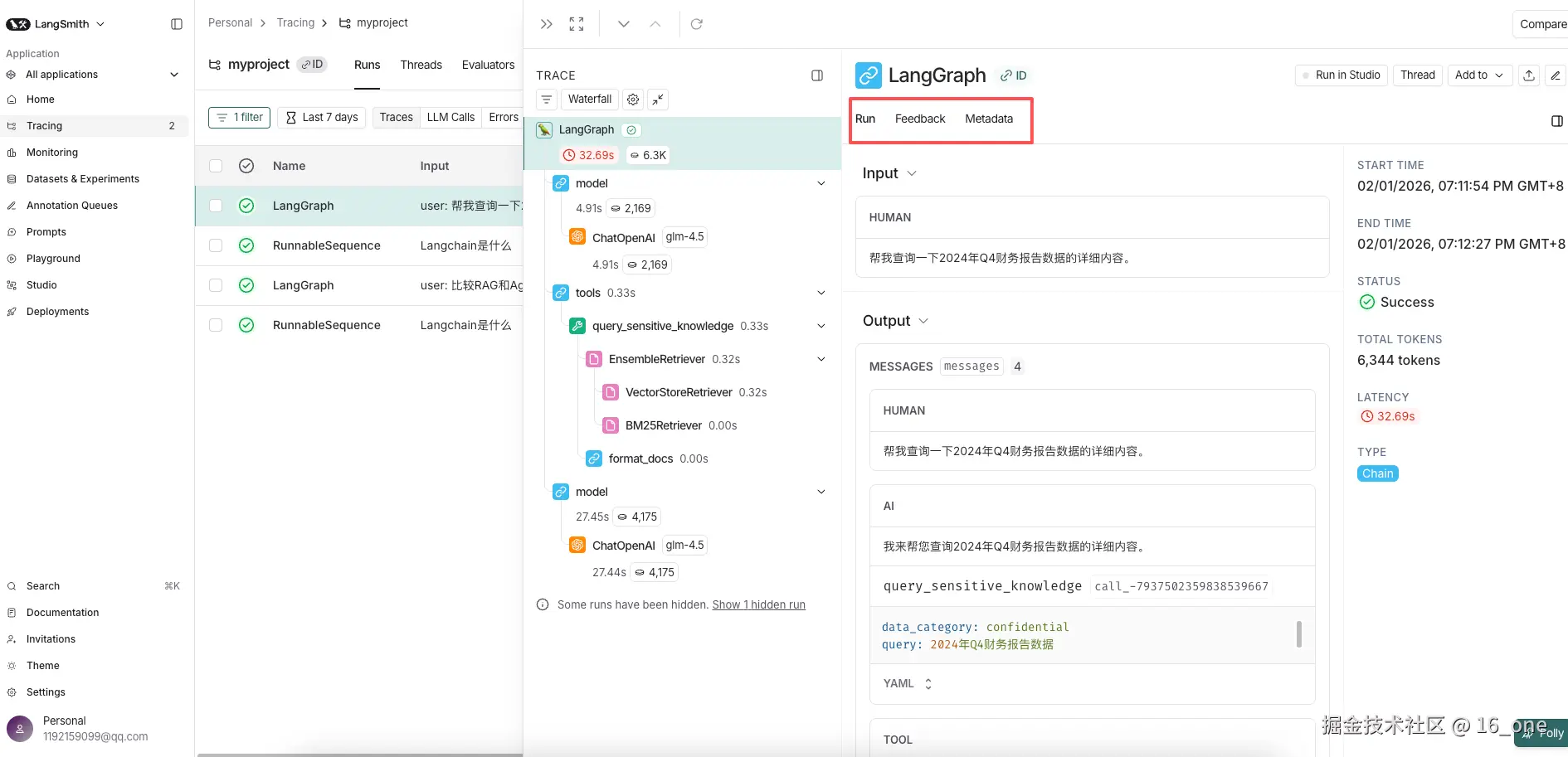Open Thread view button

(1418, 75)
